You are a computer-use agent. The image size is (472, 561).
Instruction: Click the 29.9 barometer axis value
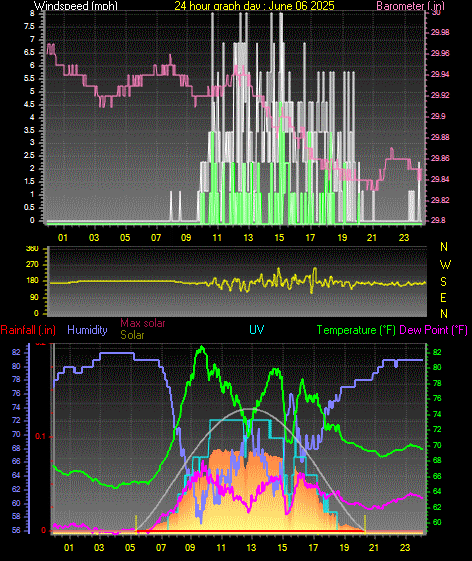click(x=438, y=116)
